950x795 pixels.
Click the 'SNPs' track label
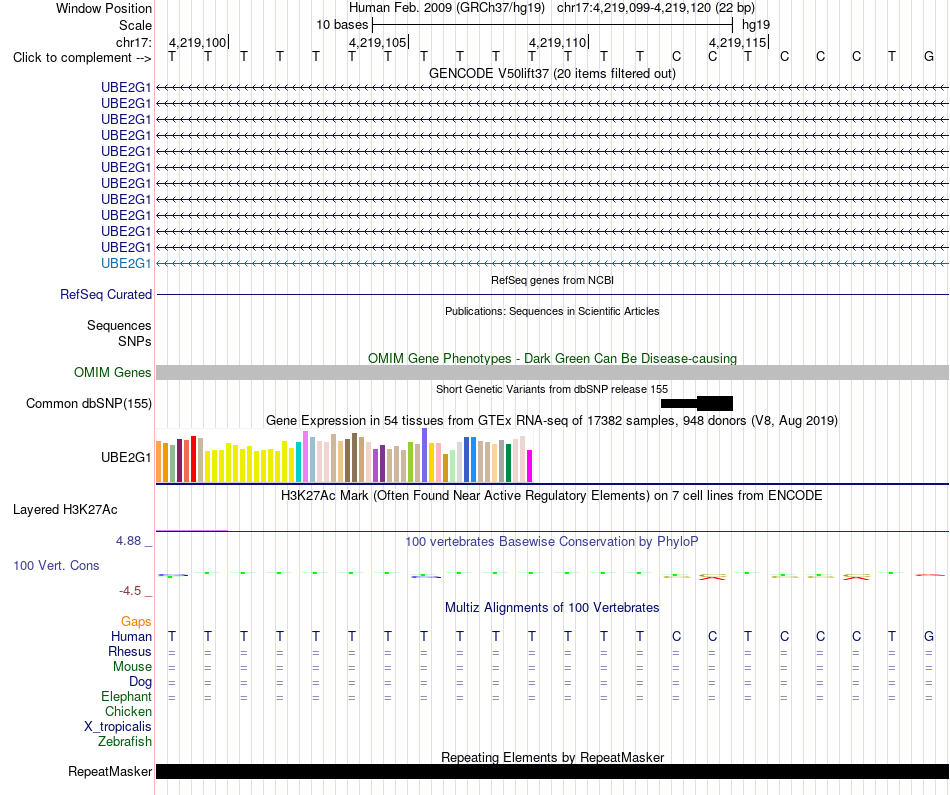pyautogui.click(x=135, y=341)
